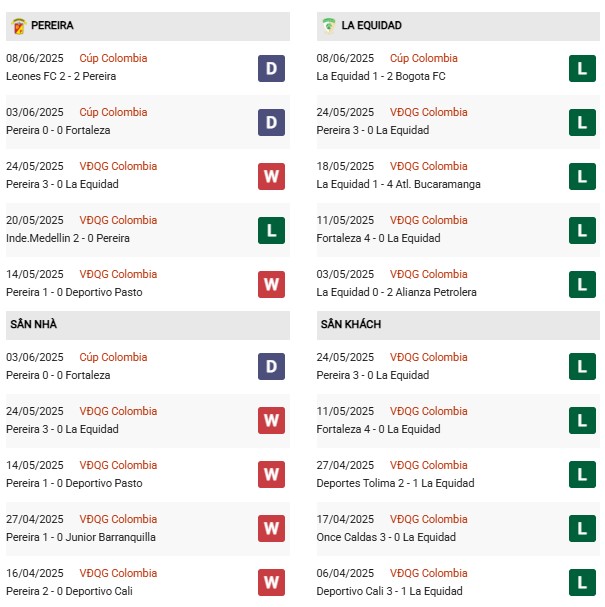
Task: Select the SÂN KHÁCH section header
Action: pyautogui.click(x=350, y=325)
